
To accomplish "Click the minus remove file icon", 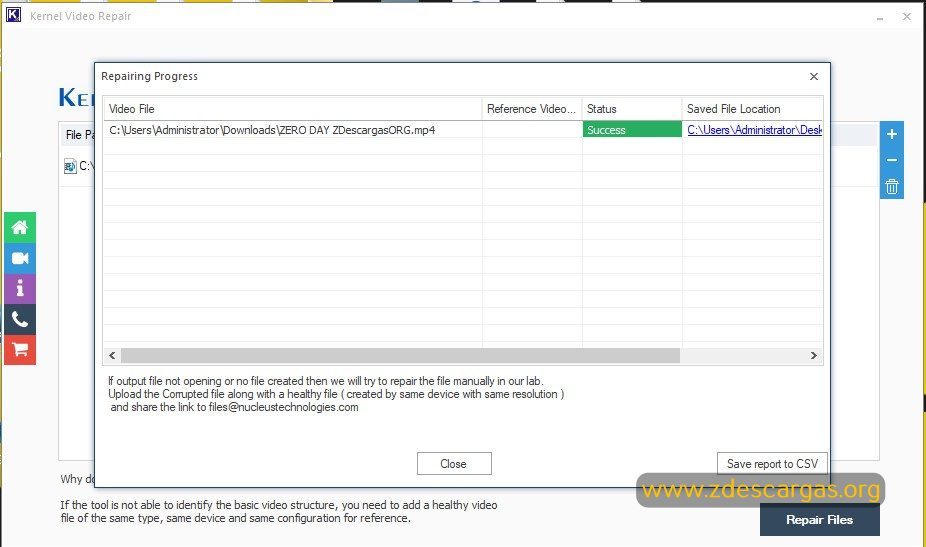I will (892, 160).
